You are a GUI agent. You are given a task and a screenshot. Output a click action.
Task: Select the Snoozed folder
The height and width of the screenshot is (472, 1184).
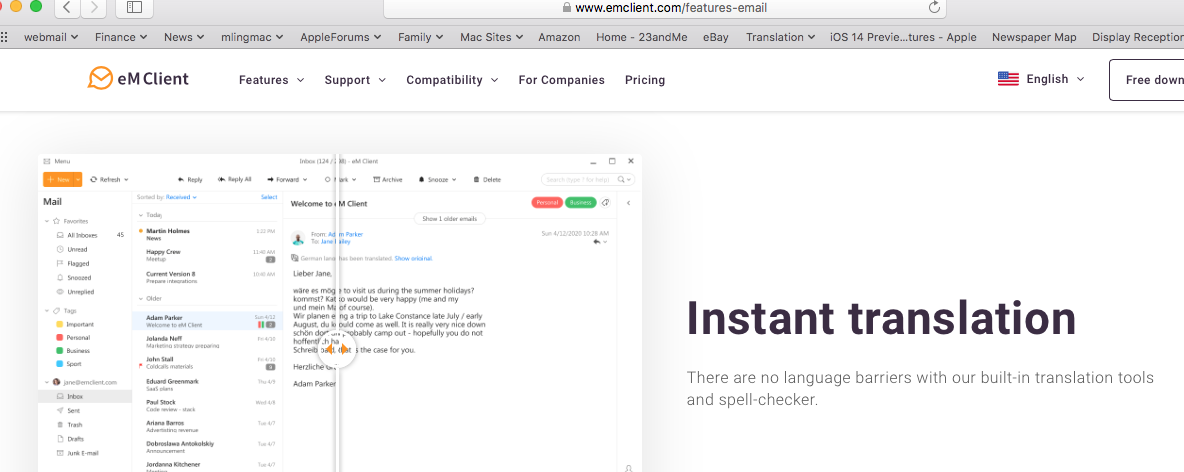pos(74,278)
